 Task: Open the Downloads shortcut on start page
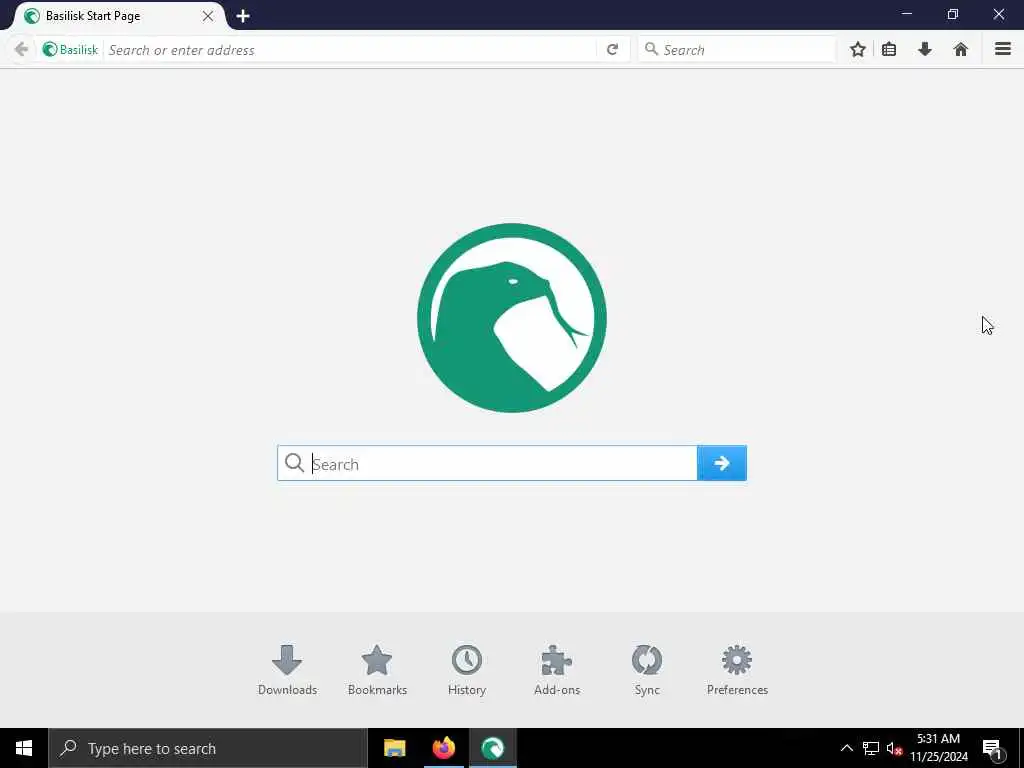pos(287,670)
